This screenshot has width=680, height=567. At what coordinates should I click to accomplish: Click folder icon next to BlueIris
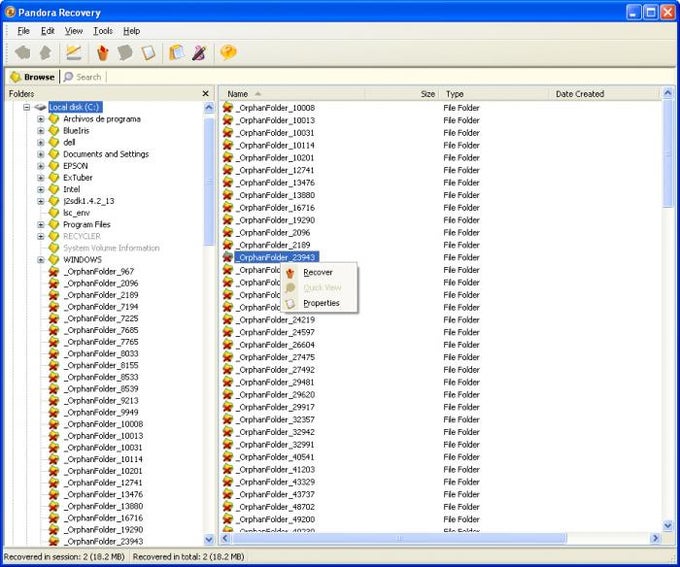(54, 131)
